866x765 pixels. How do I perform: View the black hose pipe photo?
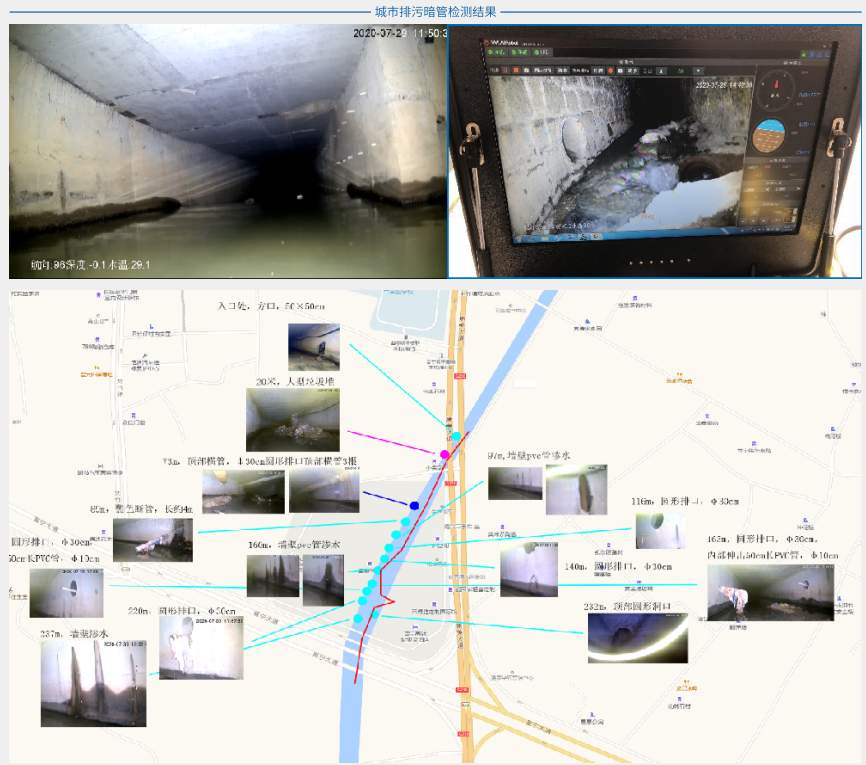(x=153, y=539)
